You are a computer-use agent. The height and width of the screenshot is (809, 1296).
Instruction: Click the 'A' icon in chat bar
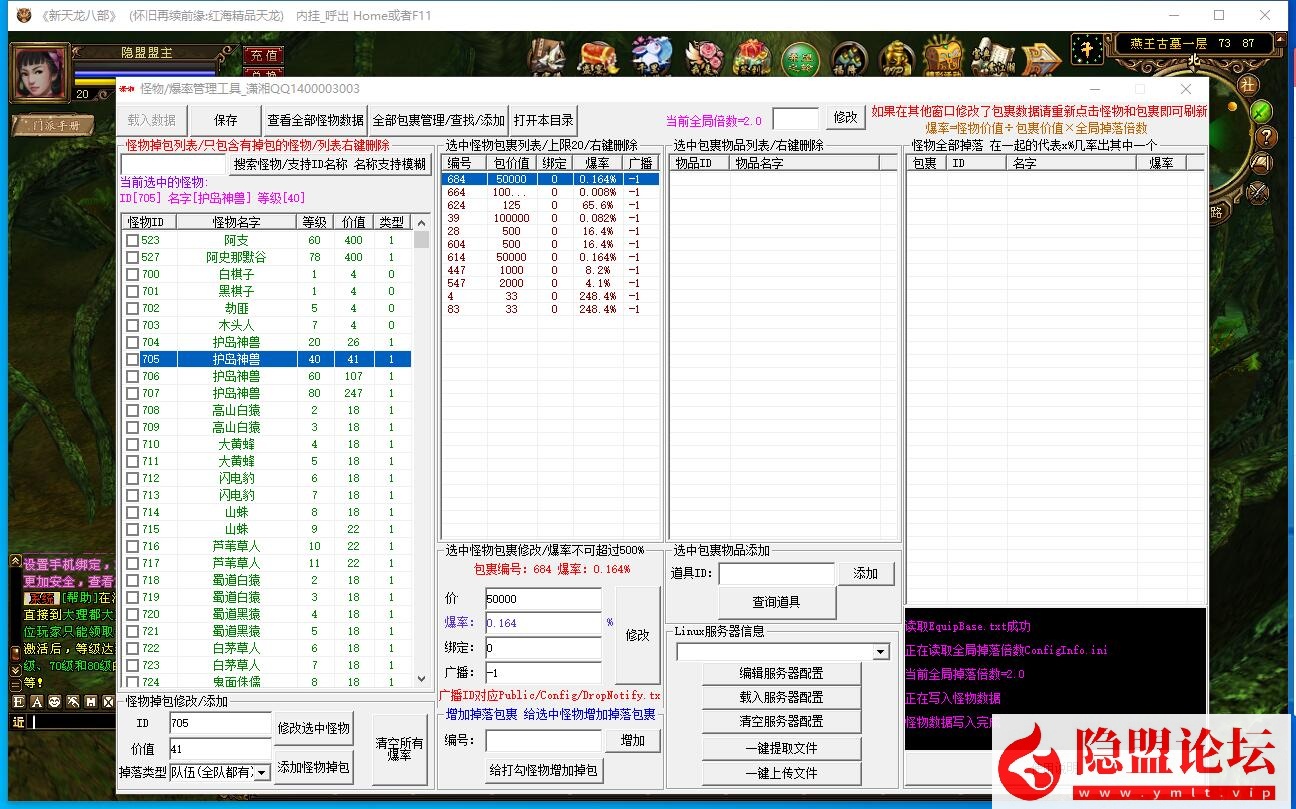[x=37, y=702]
